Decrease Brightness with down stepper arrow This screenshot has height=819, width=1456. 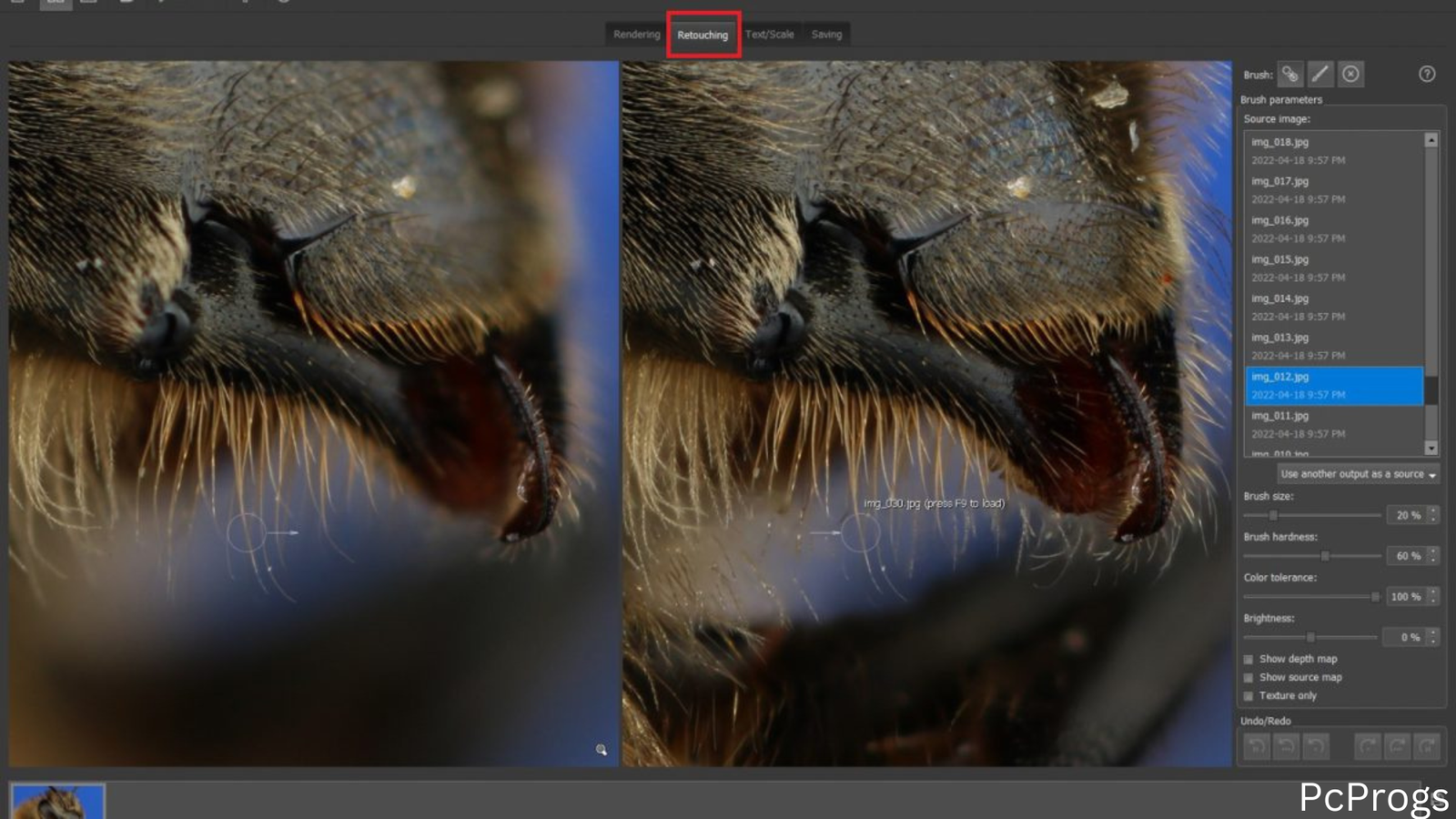[x=1433, y=642]
